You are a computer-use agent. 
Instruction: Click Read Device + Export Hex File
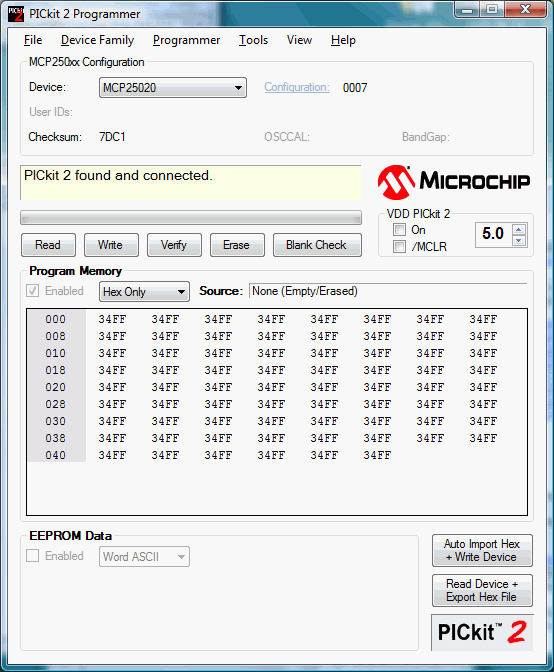coord(482,591)
